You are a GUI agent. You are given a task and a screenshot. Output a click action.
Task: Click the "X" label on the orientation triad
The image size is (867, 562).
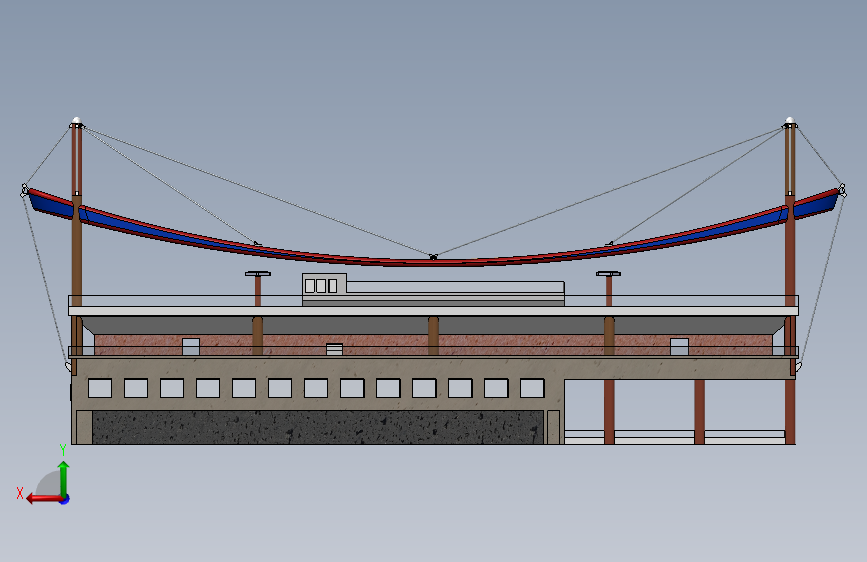click(20, 493)
